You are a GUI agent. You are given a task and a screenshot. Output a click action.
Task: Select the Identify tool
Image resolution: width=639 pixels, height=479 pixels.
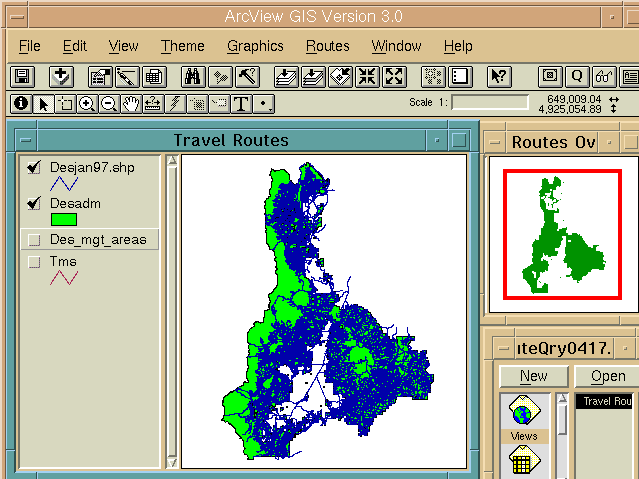point(21,104)
